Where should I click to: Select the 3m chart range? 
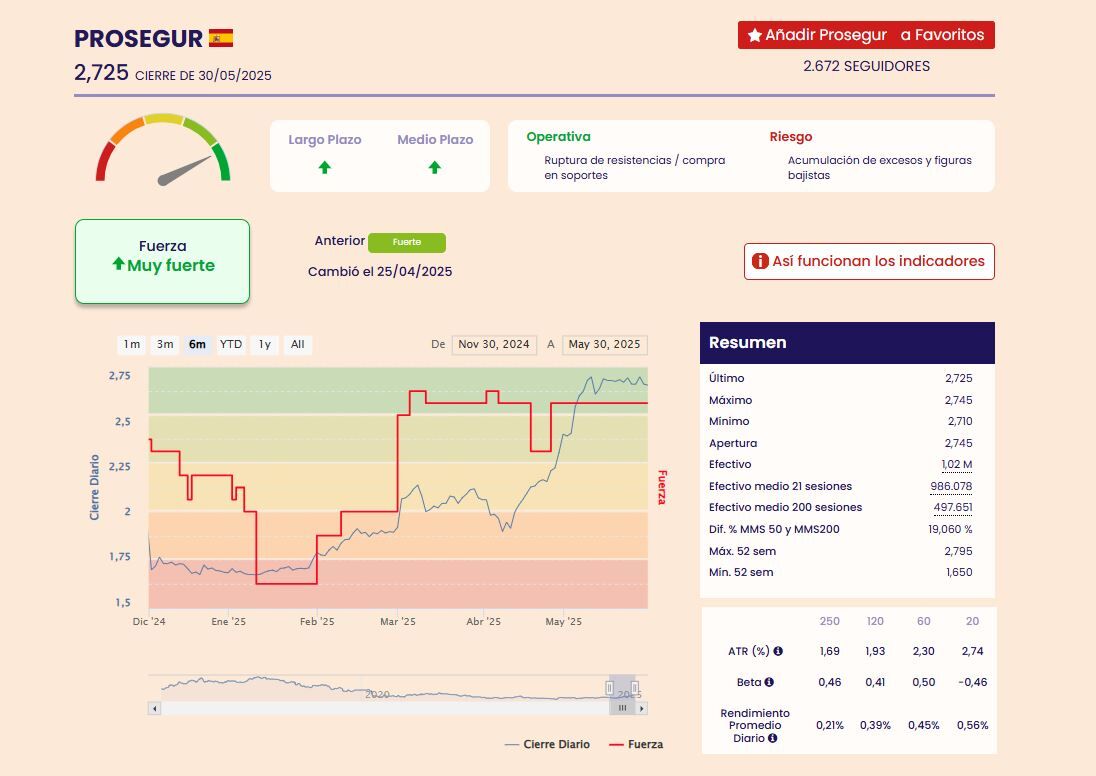(x=165, y=345)
